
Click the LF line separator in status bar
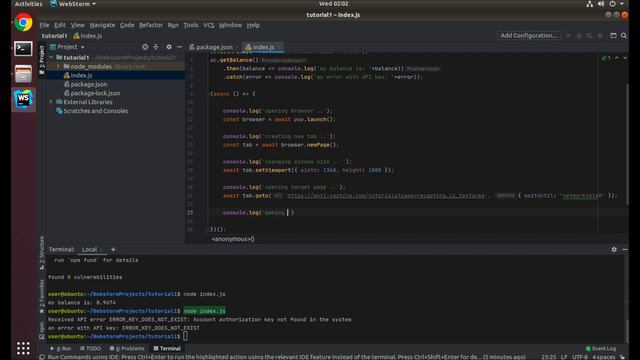[x=564, y=357]
